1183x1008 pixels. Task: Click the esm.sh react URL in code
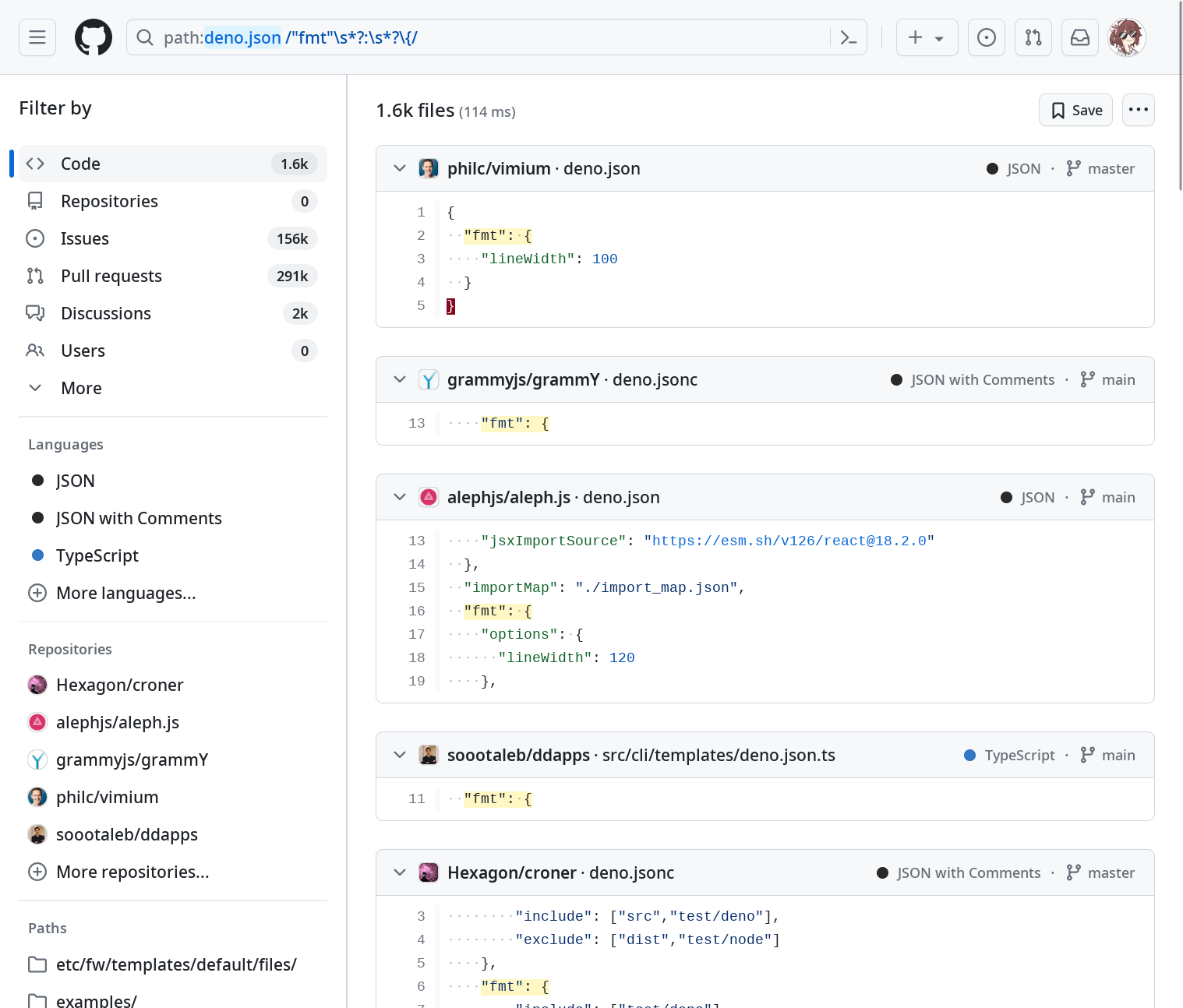(x=789, y=541)
